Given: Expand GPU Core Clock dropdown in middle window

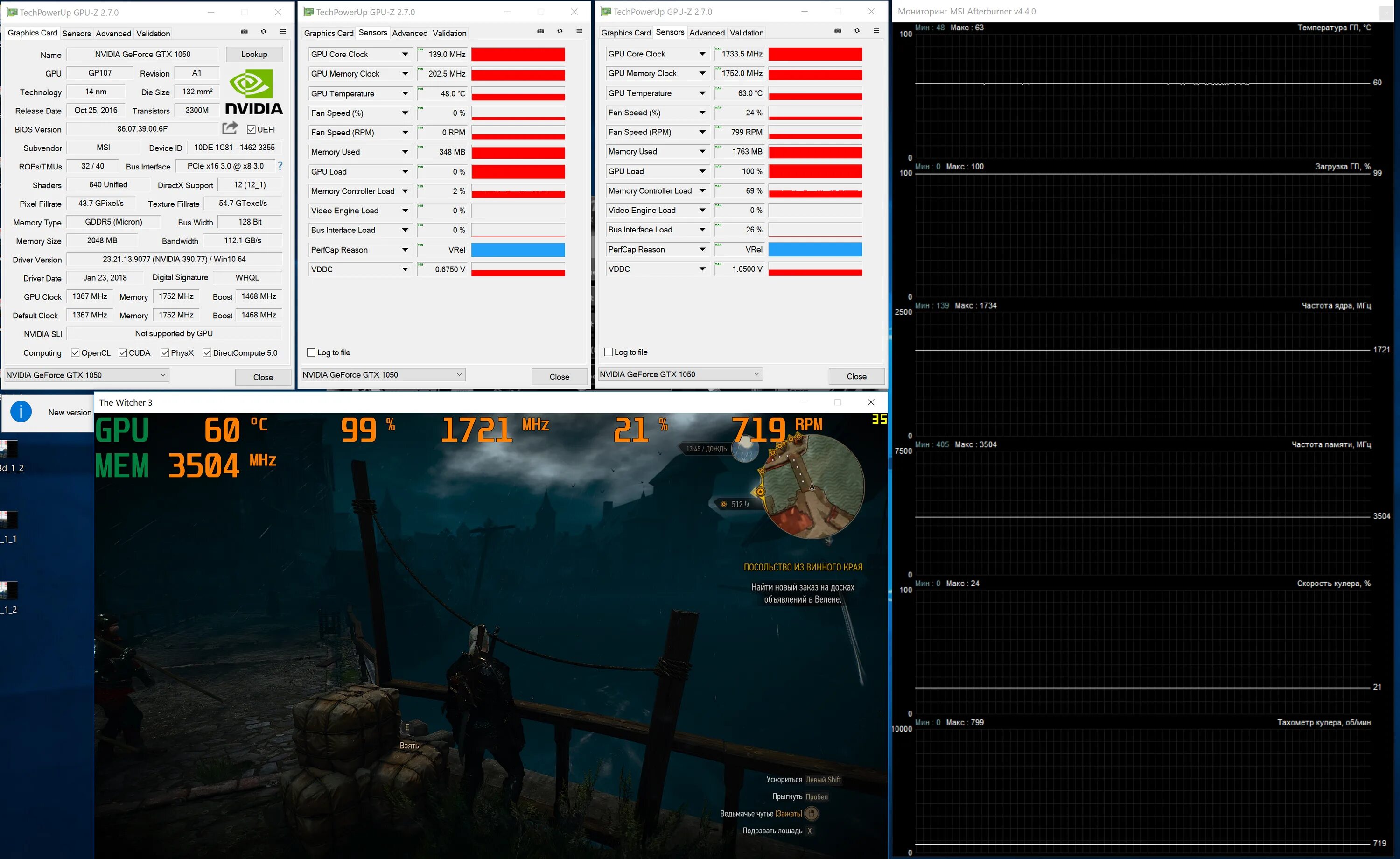Looking at the screenshot, I should click(x=405, y=55).
